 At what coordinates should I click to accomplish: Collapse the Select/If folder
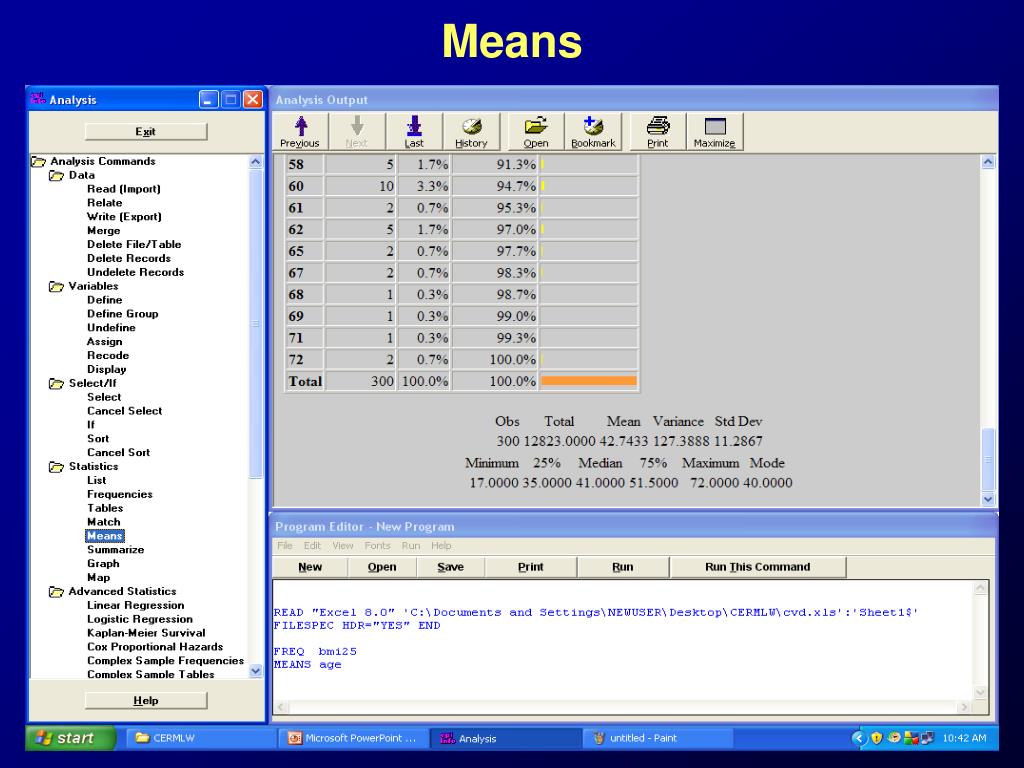pos(57,383)
